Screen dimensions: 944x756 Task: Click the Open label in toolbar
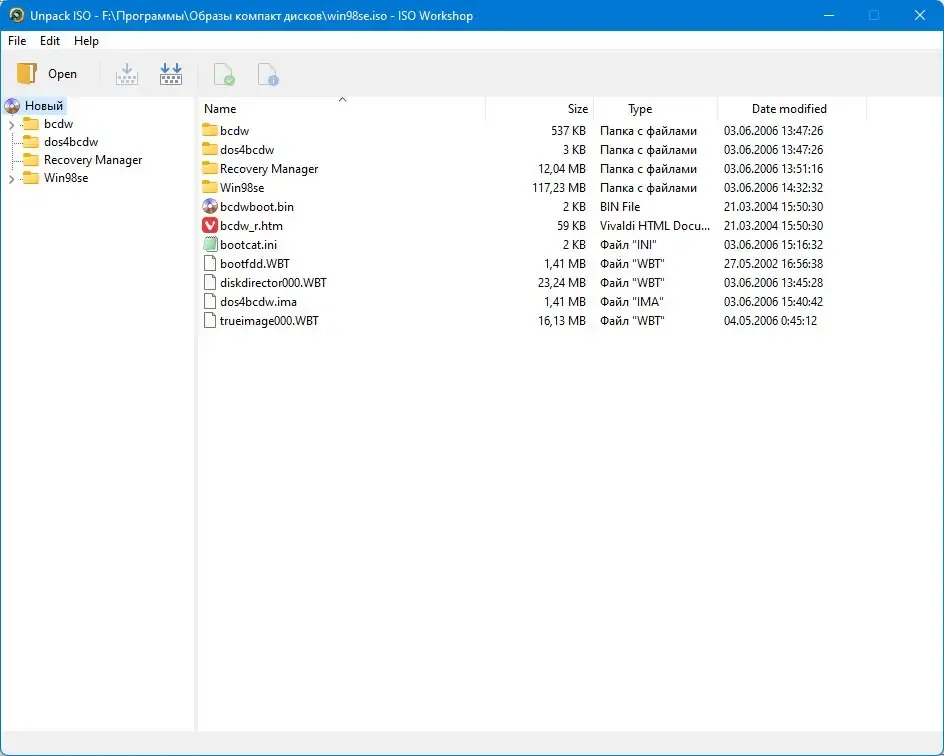63,73
